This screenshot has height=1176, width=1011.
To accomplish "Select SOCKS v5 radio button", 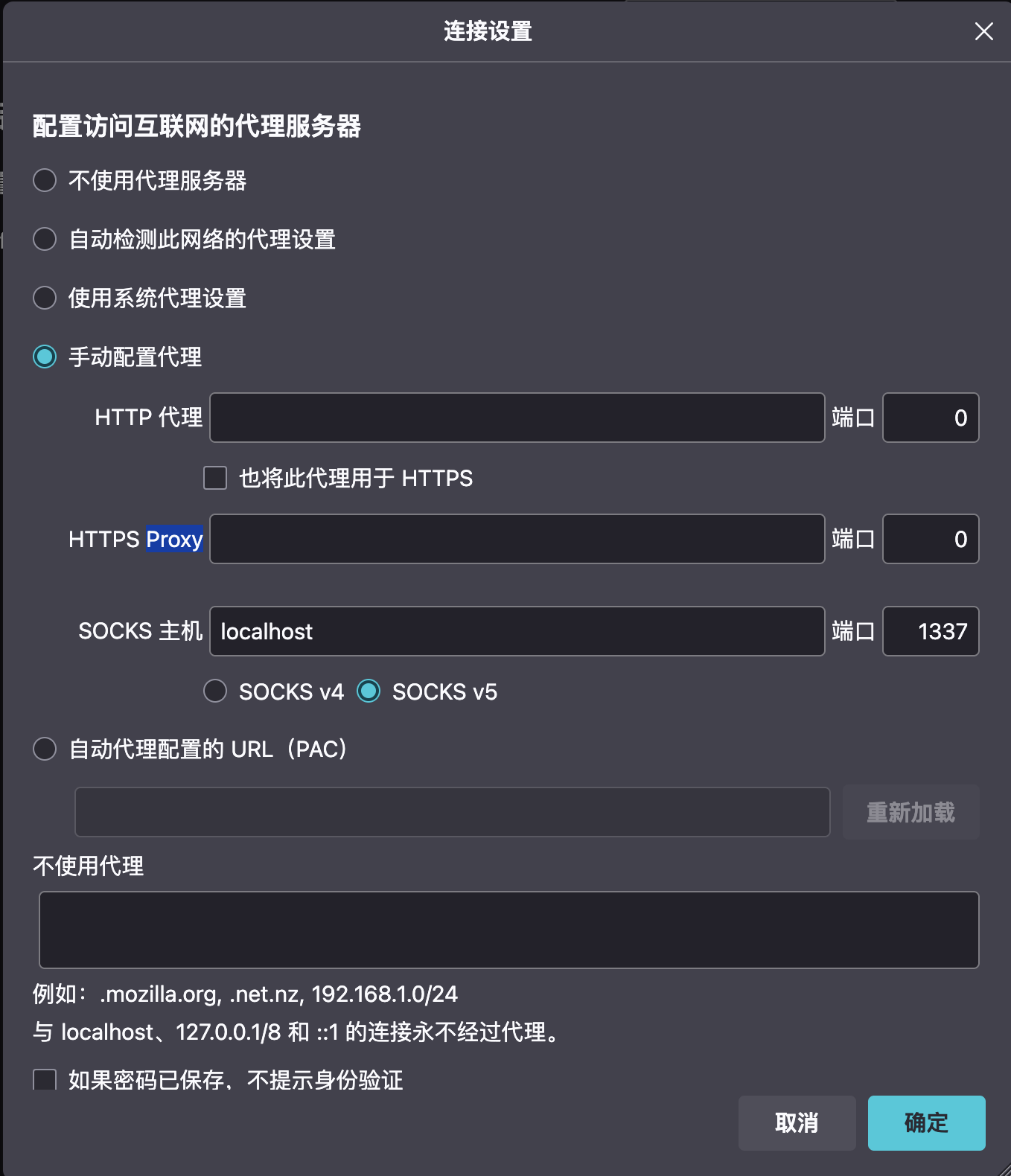I will (369, 691).
